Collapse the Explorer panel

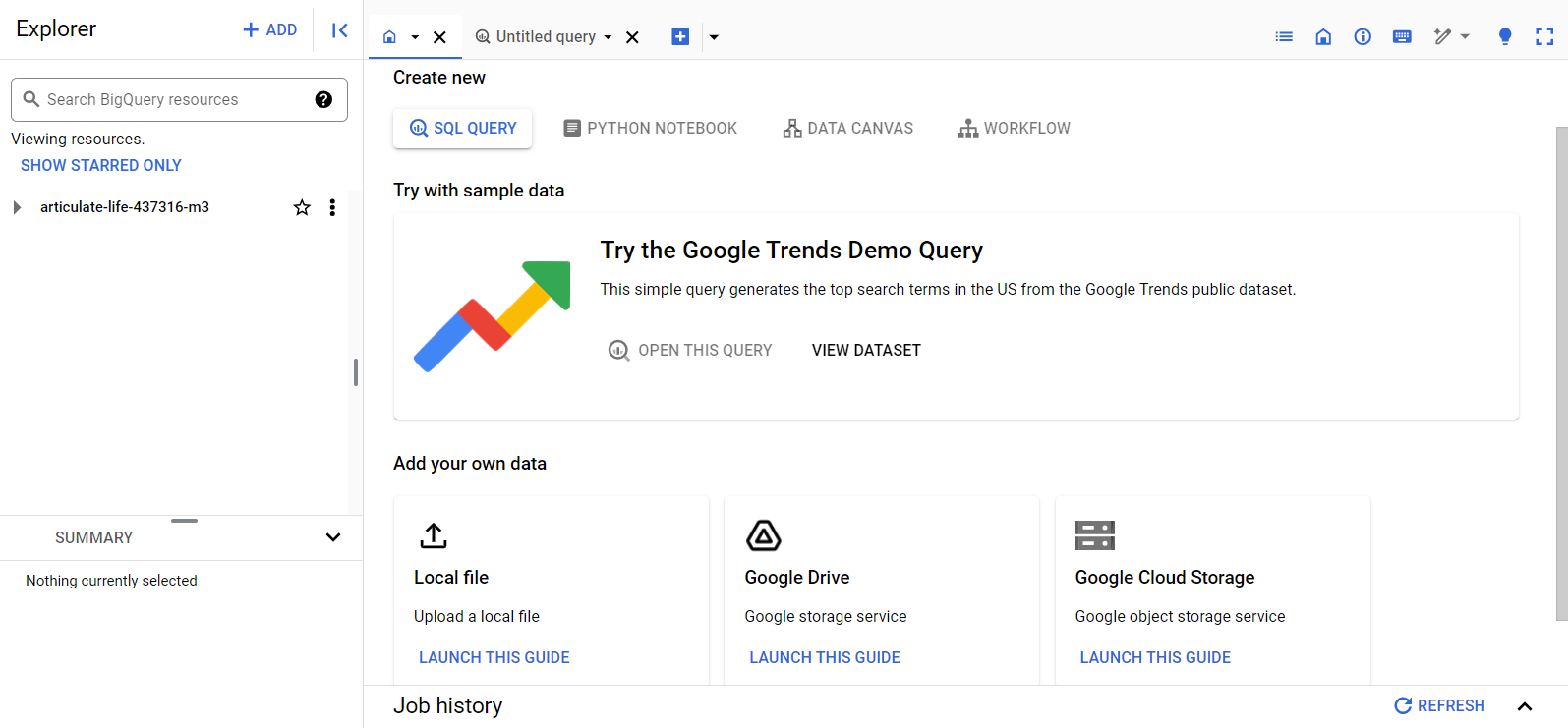(339, 30)
